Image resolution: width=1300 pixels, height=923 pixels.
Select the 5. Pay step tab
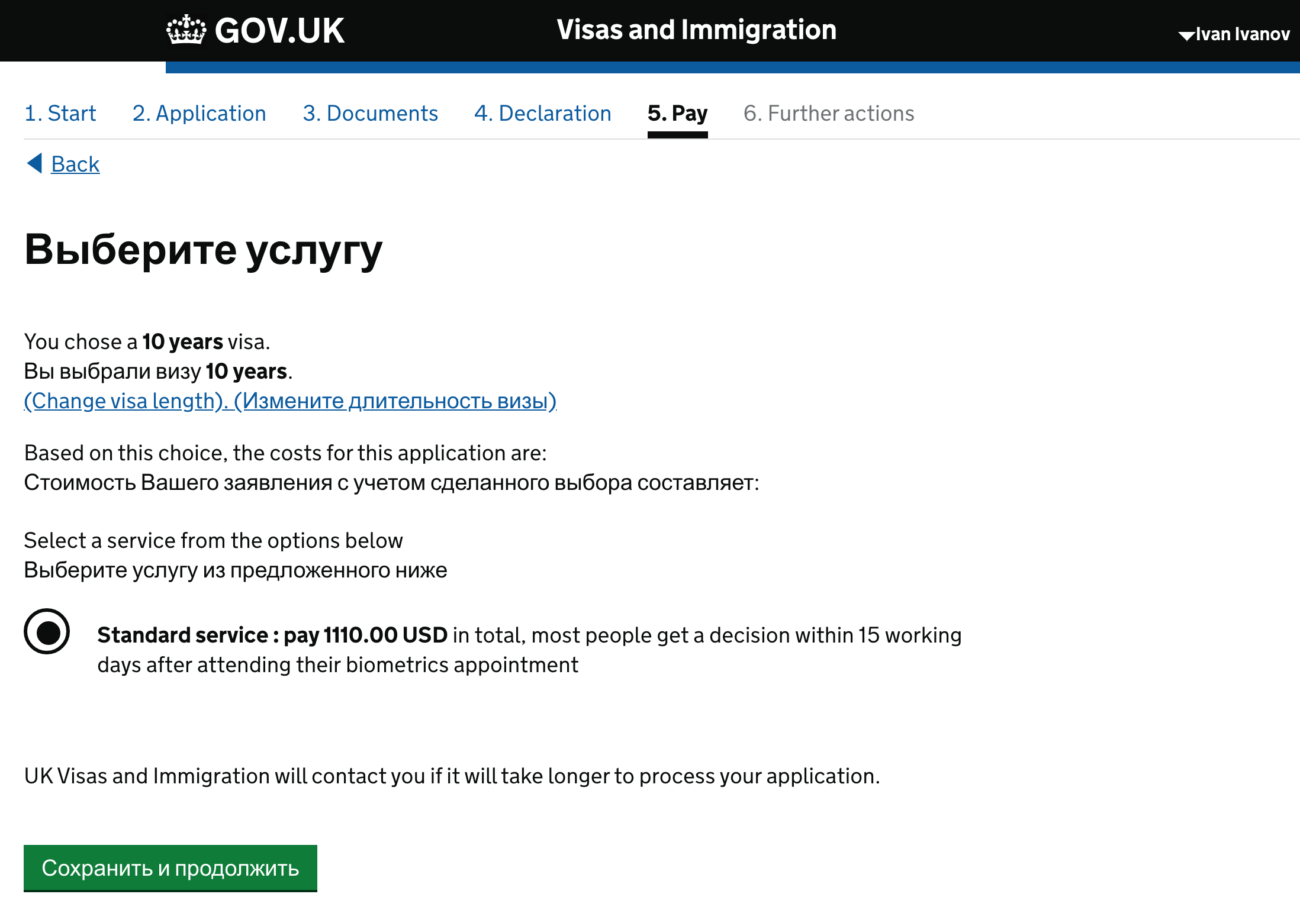coord(677,114)
